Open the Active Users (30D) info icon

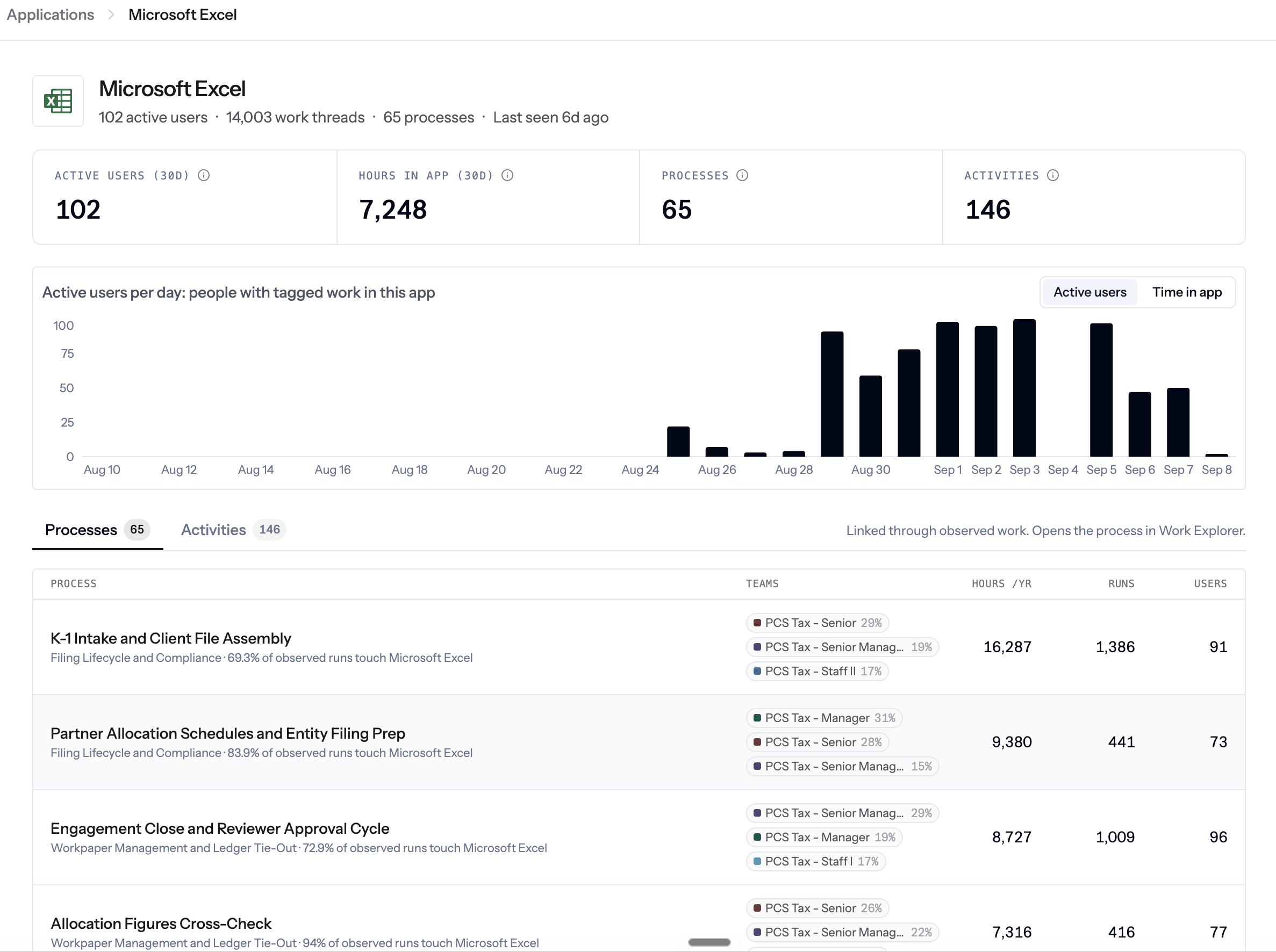(204, 175)
